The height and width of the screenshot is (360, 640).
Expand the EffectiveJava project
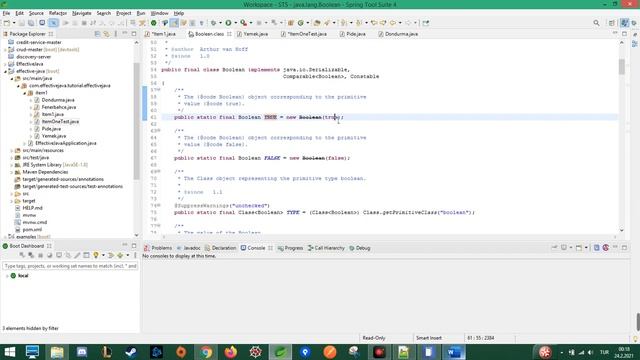(5, 64)
